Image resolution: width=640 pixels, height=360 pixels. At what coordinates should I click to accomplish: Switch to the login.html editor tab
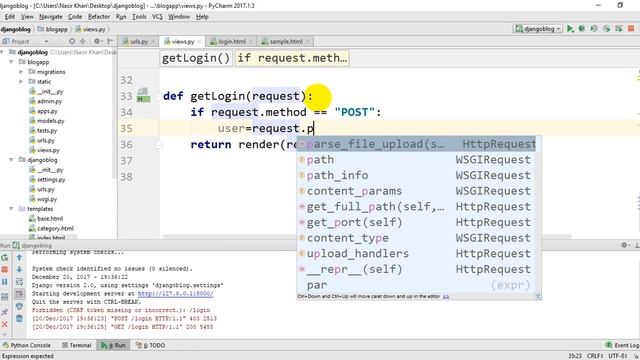pyautogui.click(x=231, y=42)
